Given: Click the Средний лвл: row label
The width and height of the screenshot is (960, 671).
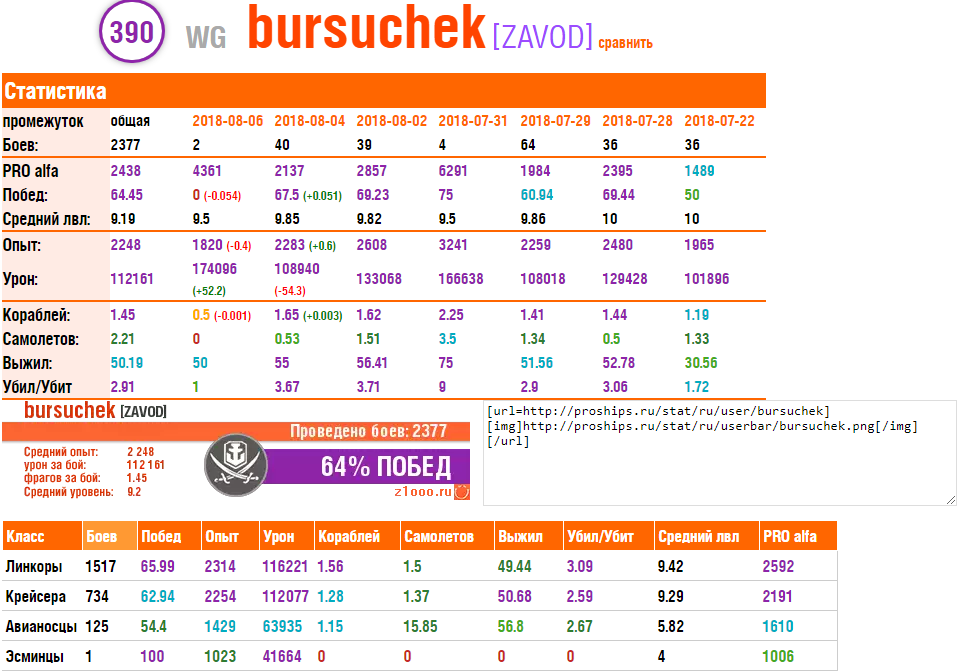Looking at the screenshot, I should point(47,219).
